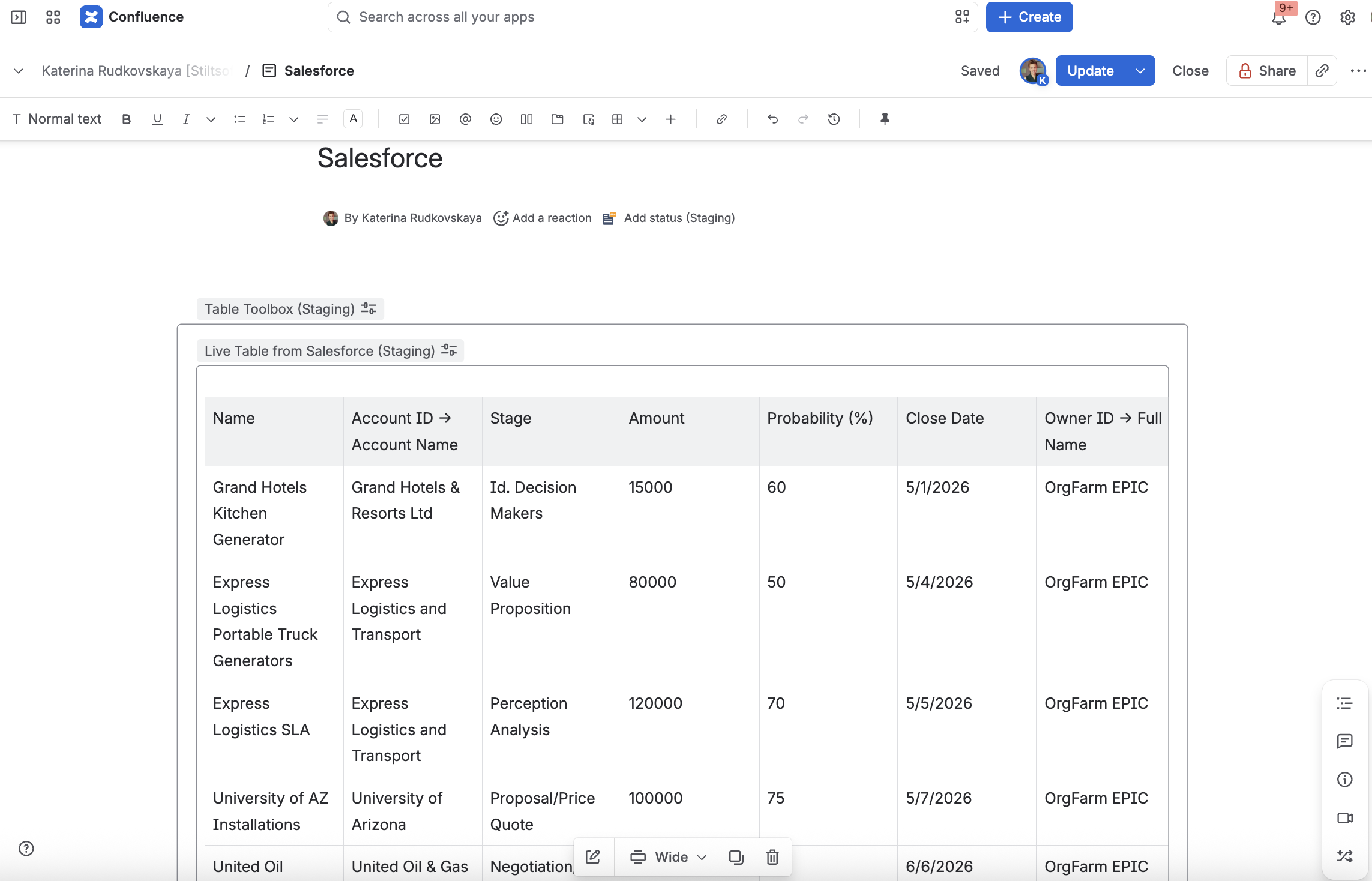Open table options dropdown chevron
This screenshot has height=881, width=1372.
click(x=642, y=119)
